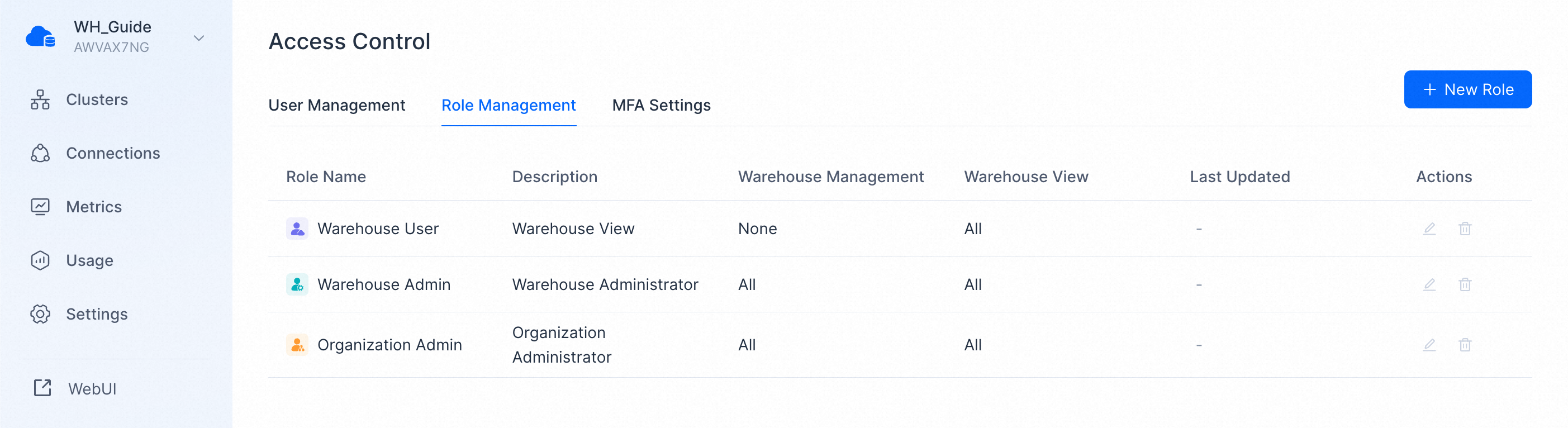Open the MFA Settings tab

click(x=661, y=106)
